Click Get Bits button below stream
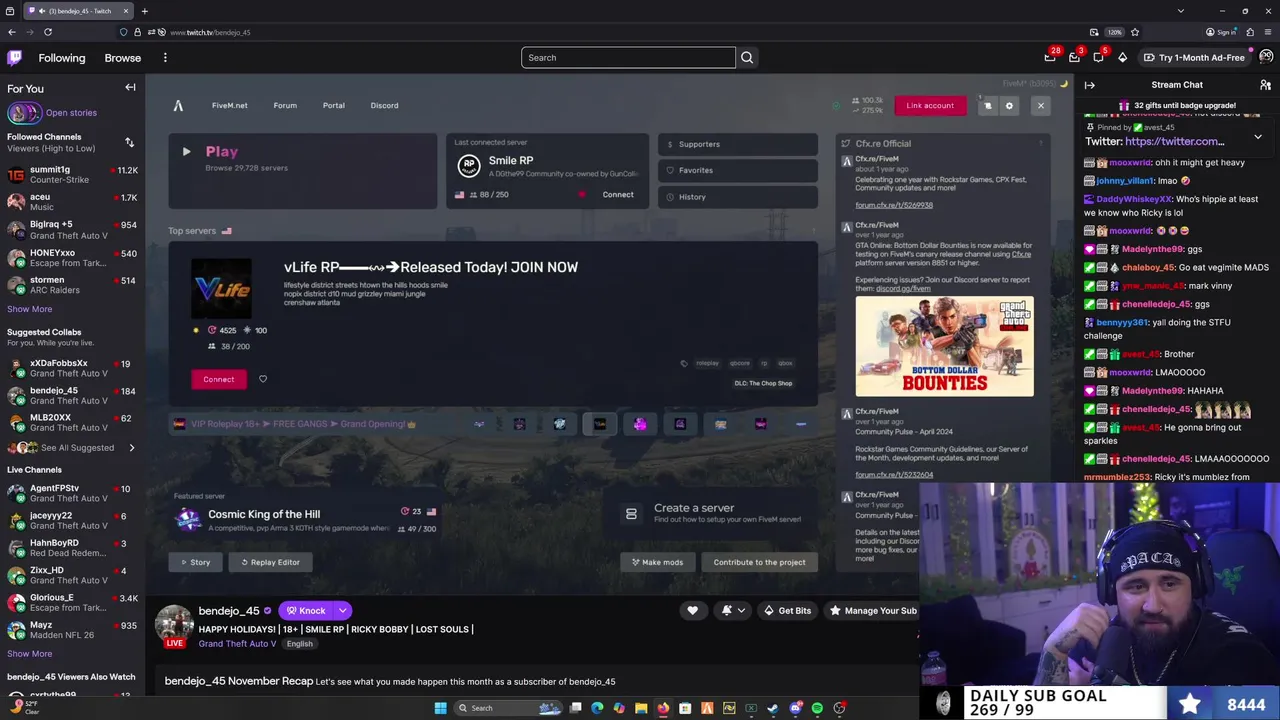Screen dimensions: 1280x720 click(x=786, y=610)
